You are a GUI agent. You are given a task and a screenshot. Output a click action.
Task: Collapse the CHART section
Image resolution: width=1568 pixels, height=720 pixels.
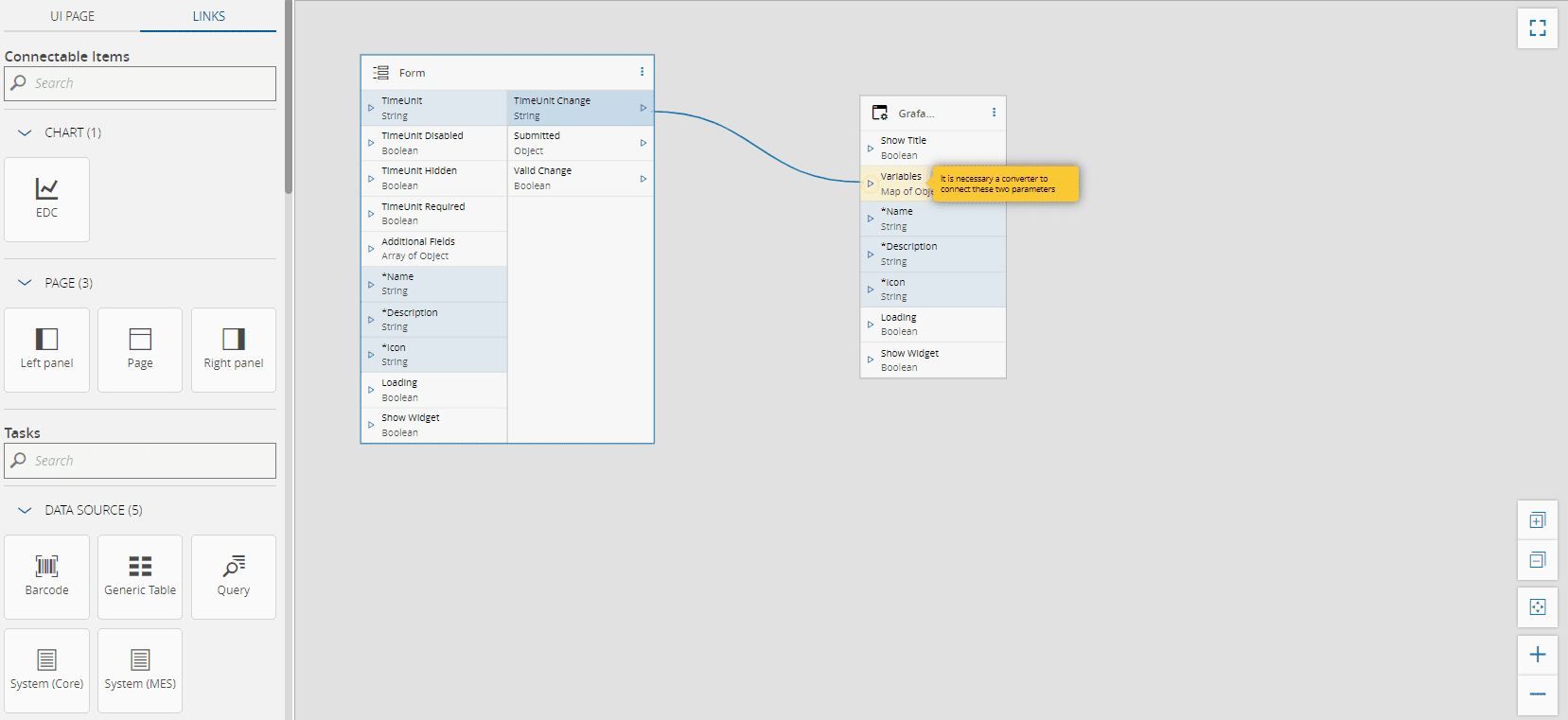pyautogui.click(x=25, y=132)
